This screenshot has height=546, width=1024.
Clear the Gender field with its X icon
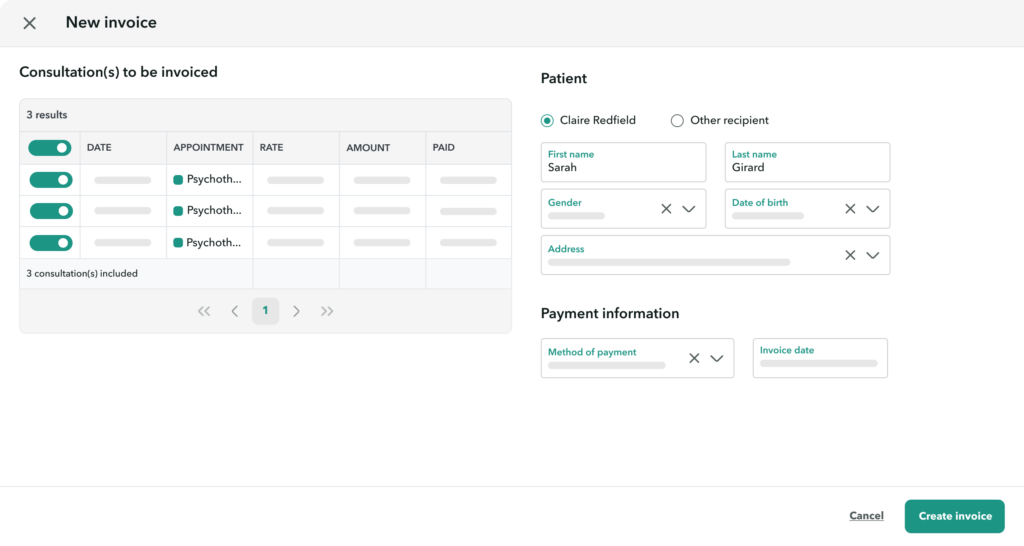[666, 209]
